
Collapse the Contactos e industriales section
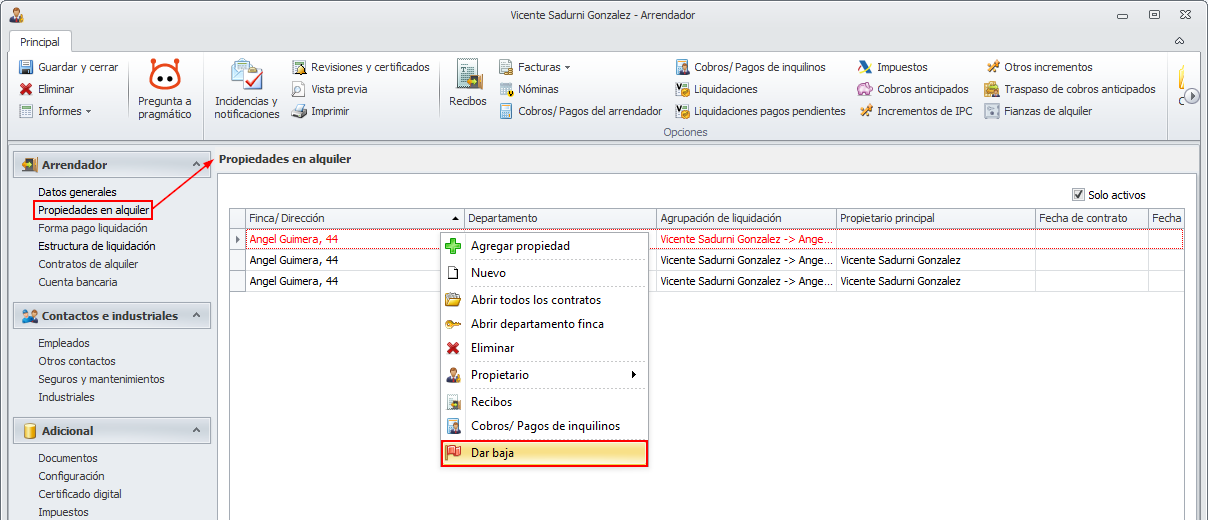[x=197, y=316]
